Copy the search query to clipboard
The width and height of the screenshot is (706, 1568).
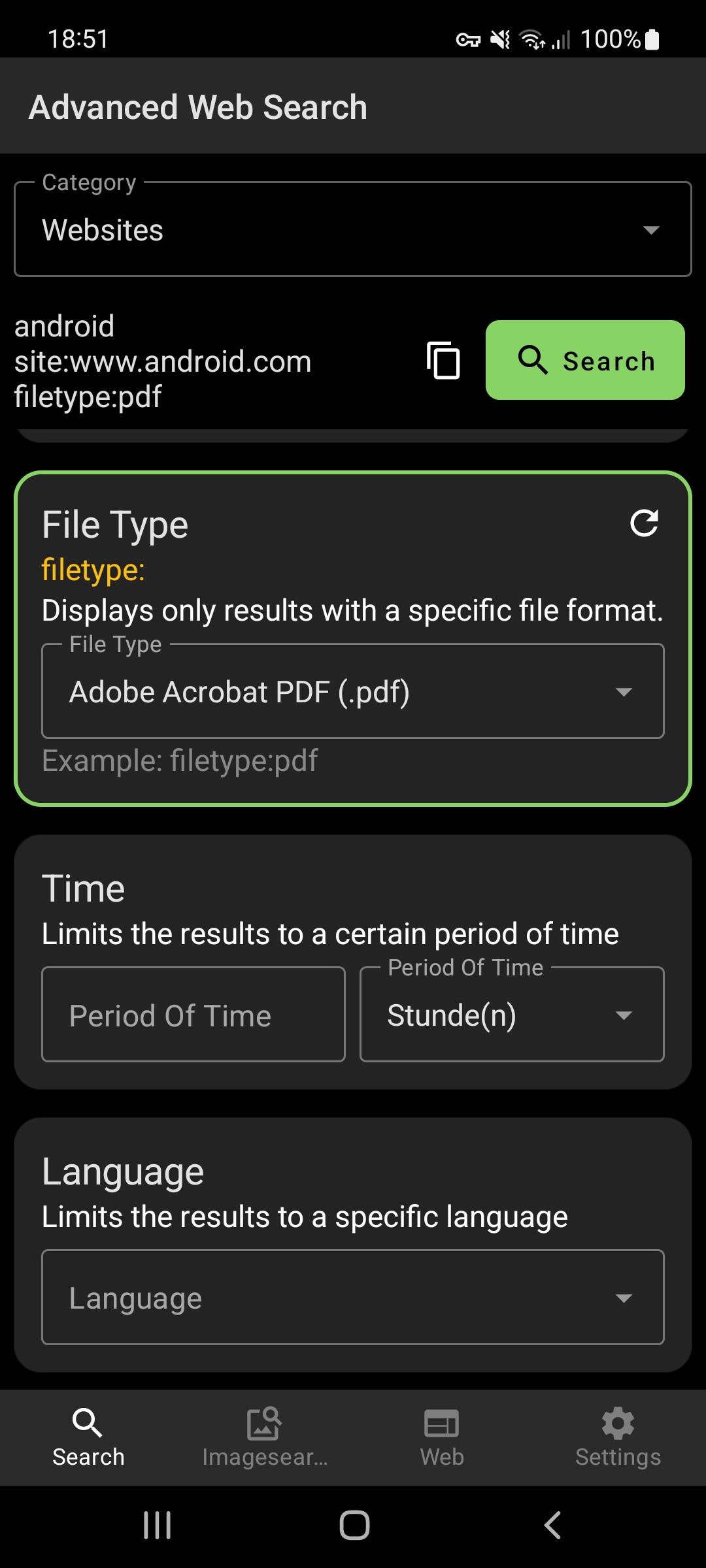[443, 360]
